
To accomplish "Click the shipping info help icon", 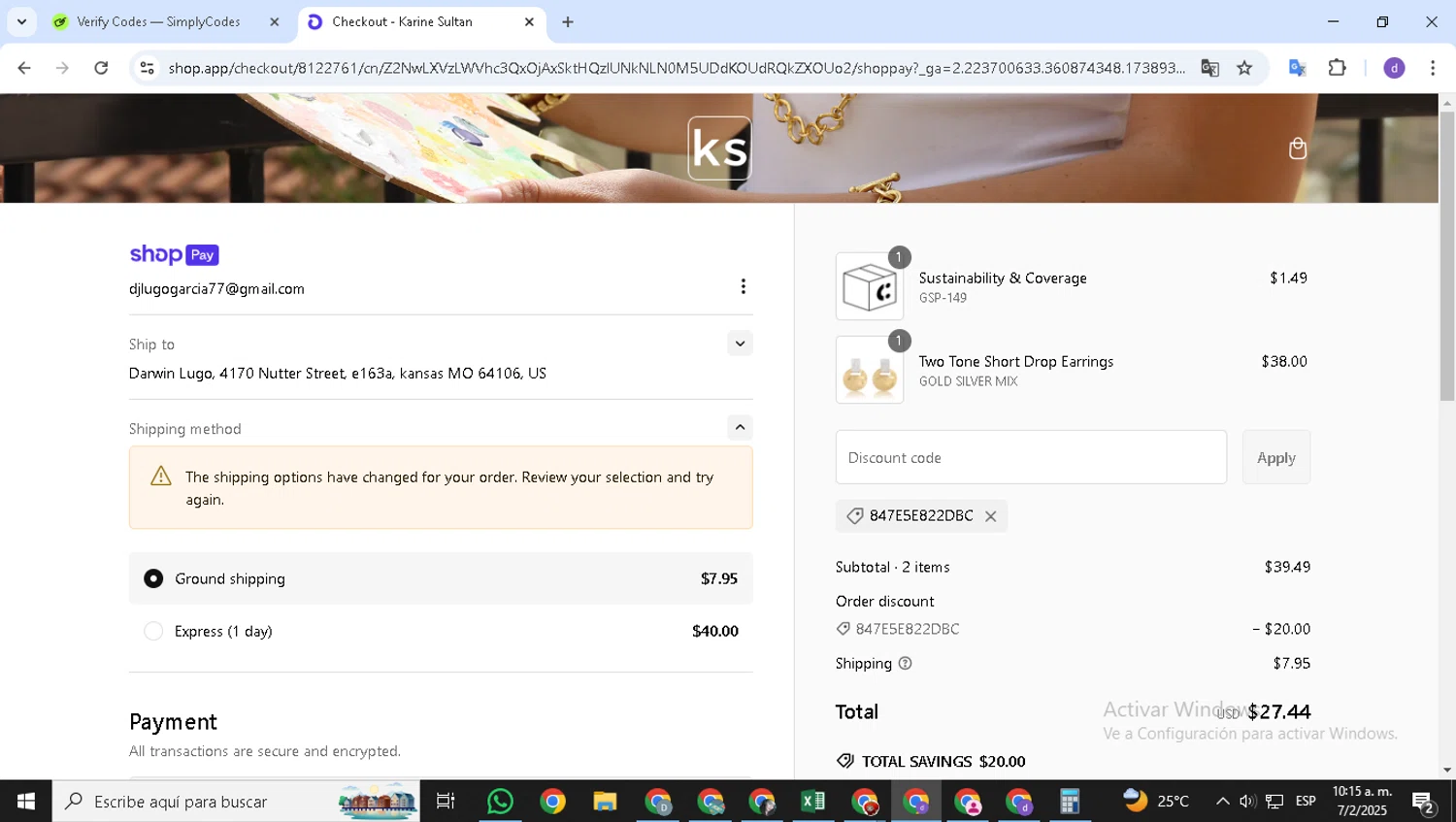I will coord(905,664).
